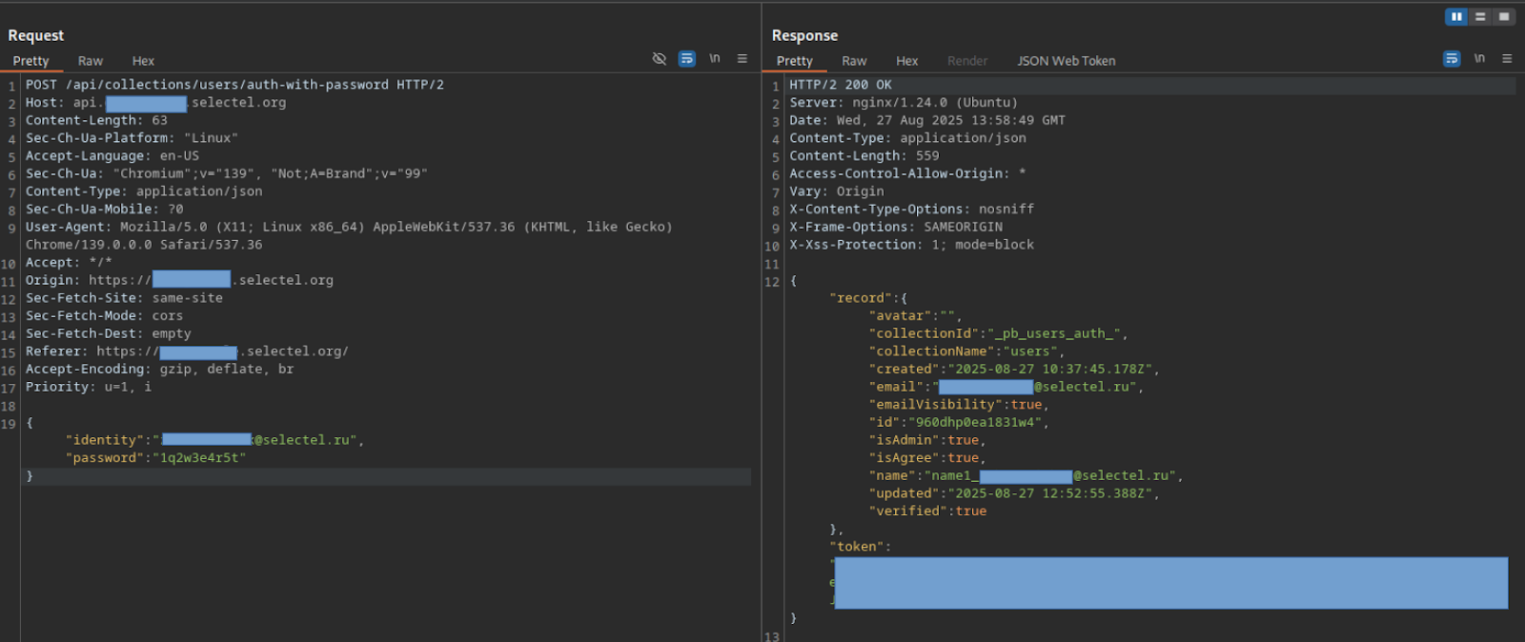
Task: Select combined single-view layout icon
Action: 1503,17
